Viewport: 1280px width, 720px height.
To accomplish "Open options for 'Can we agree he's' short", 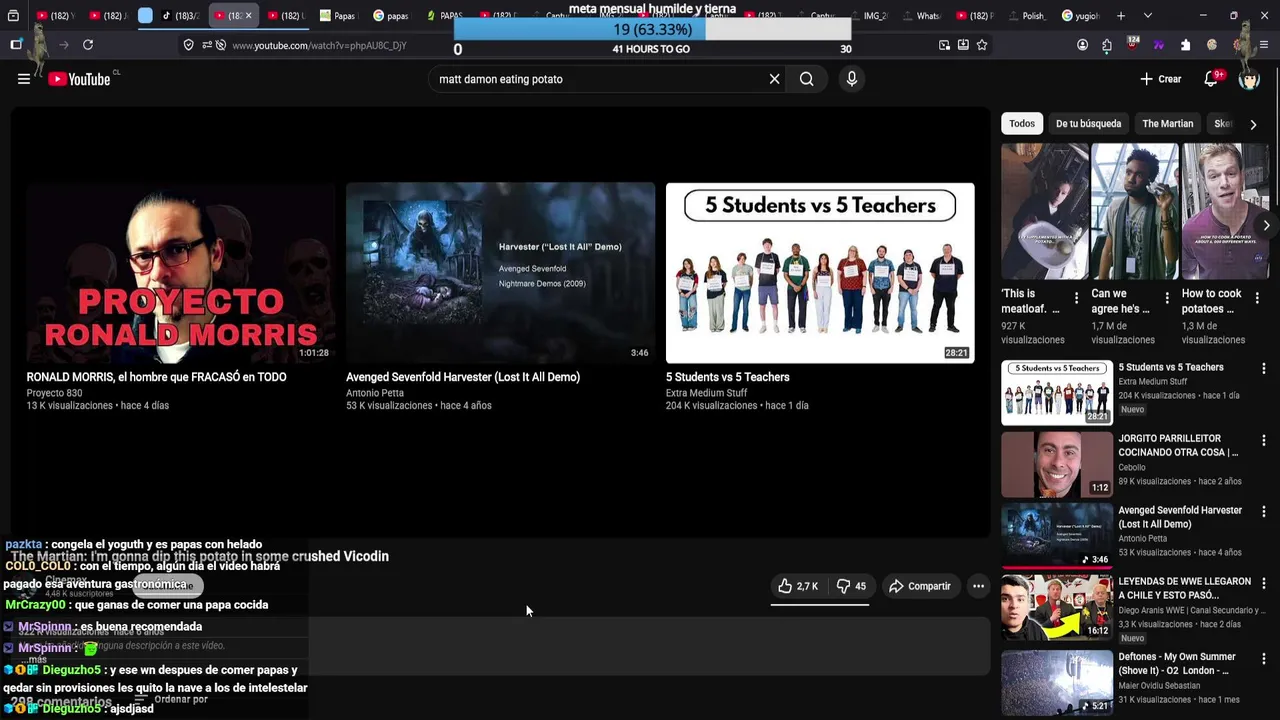I will 1166,298.
